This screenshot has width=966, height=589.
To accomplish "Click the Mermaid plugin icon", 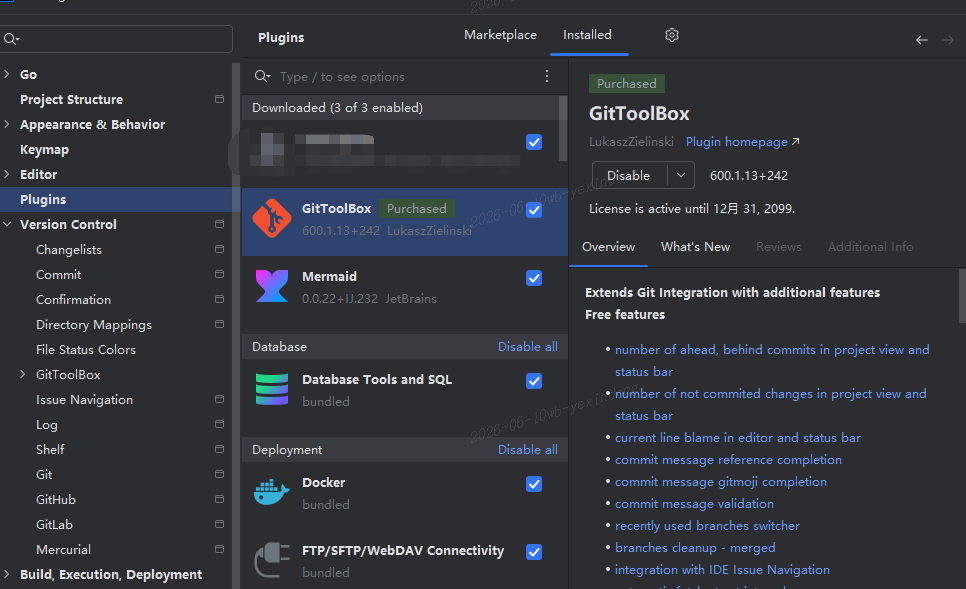I will point(272,286).
